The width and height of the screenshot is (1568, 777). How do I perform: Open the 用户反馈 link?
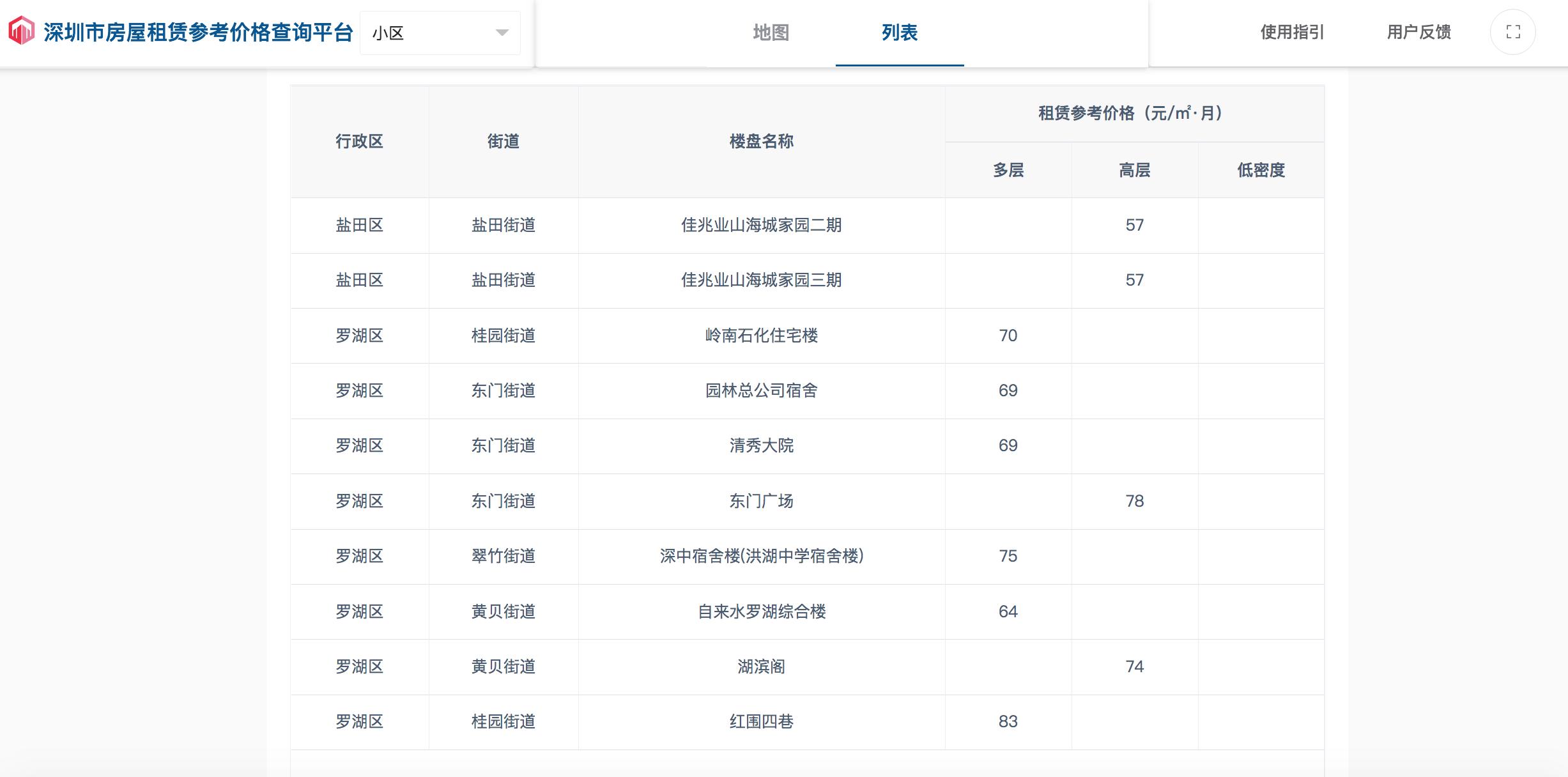tap(1418, 32)
